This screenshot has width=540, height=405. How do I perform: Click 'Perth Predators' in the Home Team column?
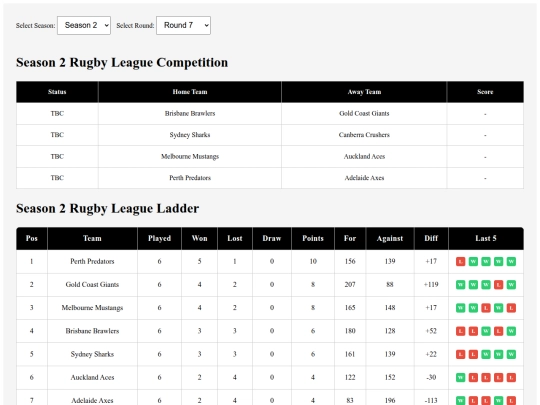click(190, 178)
